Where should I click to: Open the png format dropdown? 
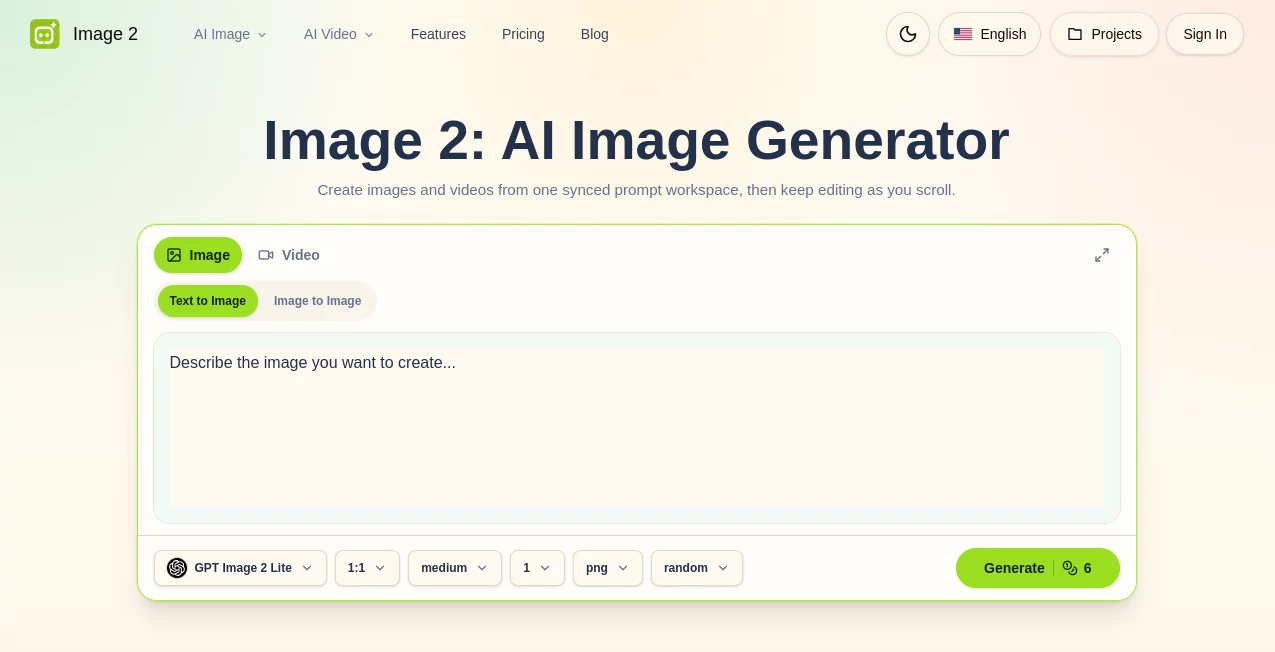coord(608,568)
